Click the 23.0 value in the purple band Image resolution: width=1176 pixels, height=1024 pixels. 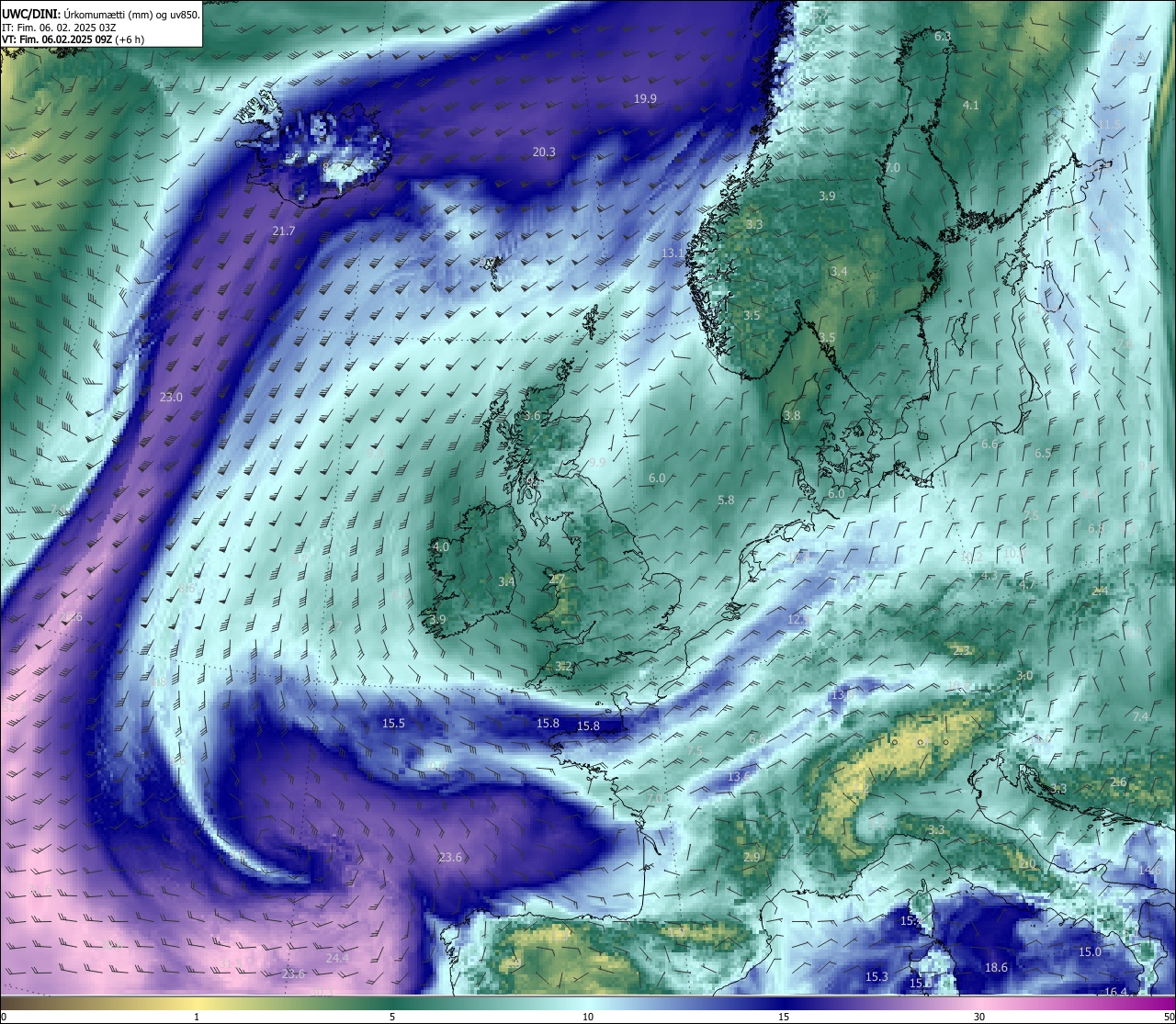click(x=172, y=398)
